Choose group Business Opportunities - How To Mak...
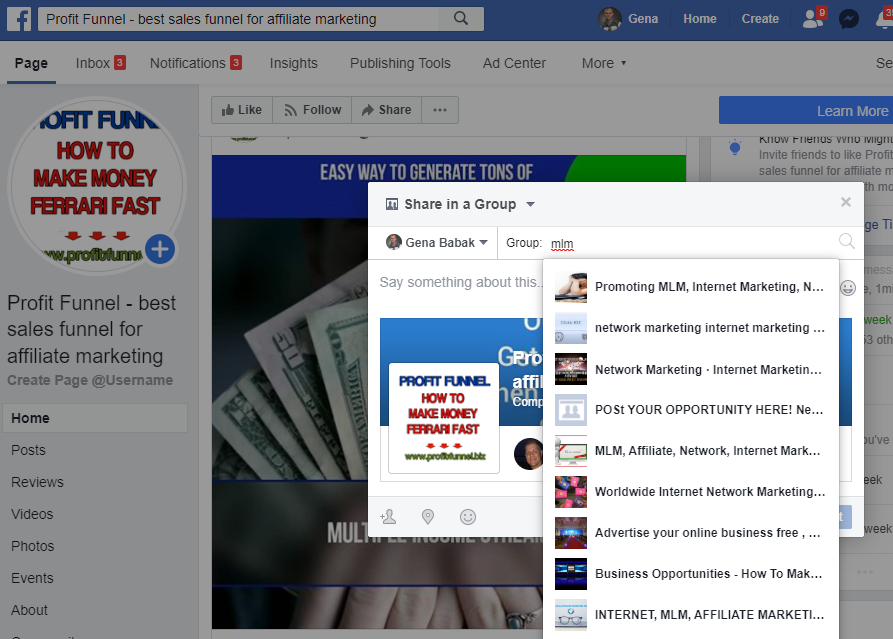 pos(691,574)
